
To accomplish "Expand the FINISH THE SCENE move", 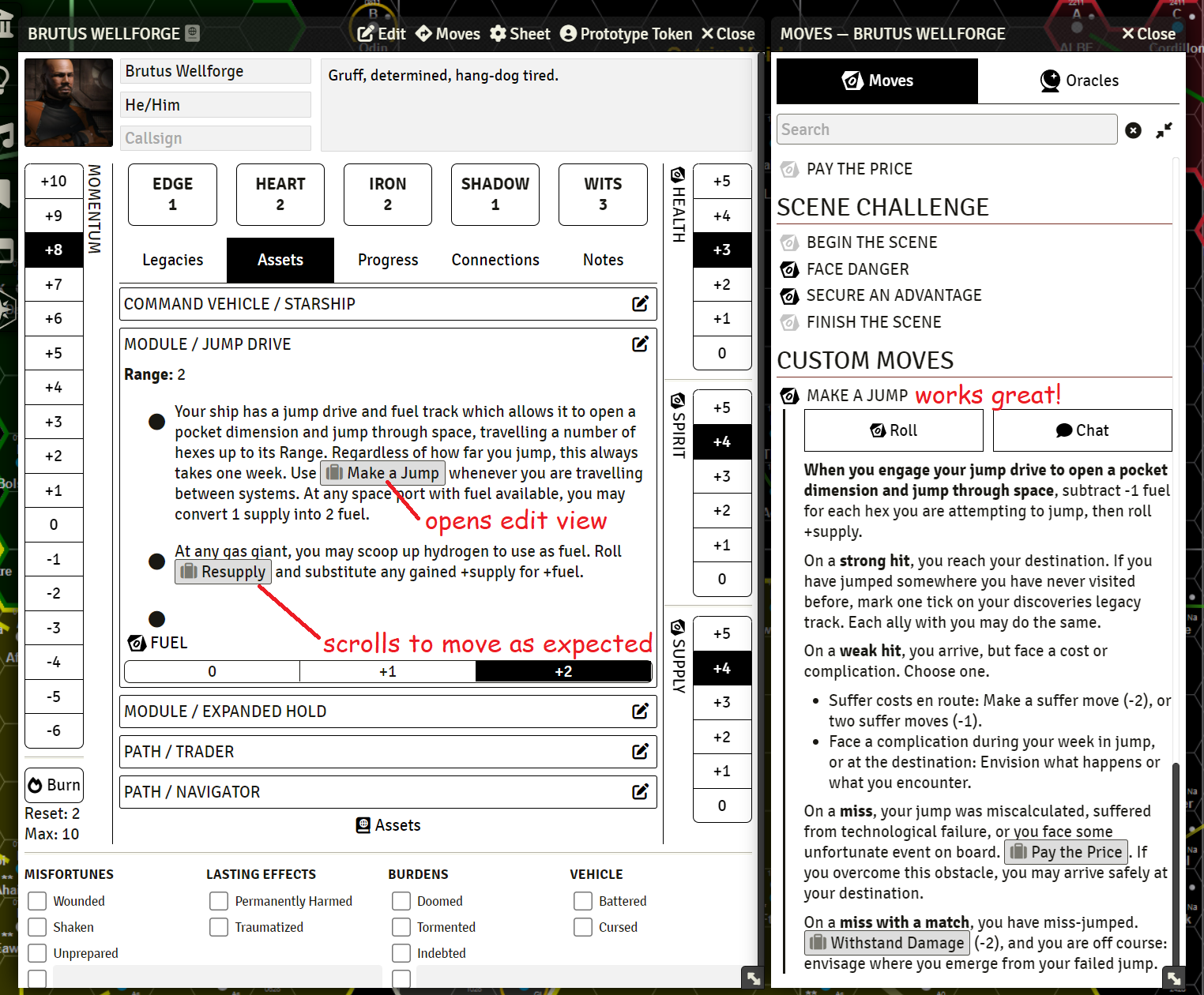I will pyautogui.click(x=874, y=322).
